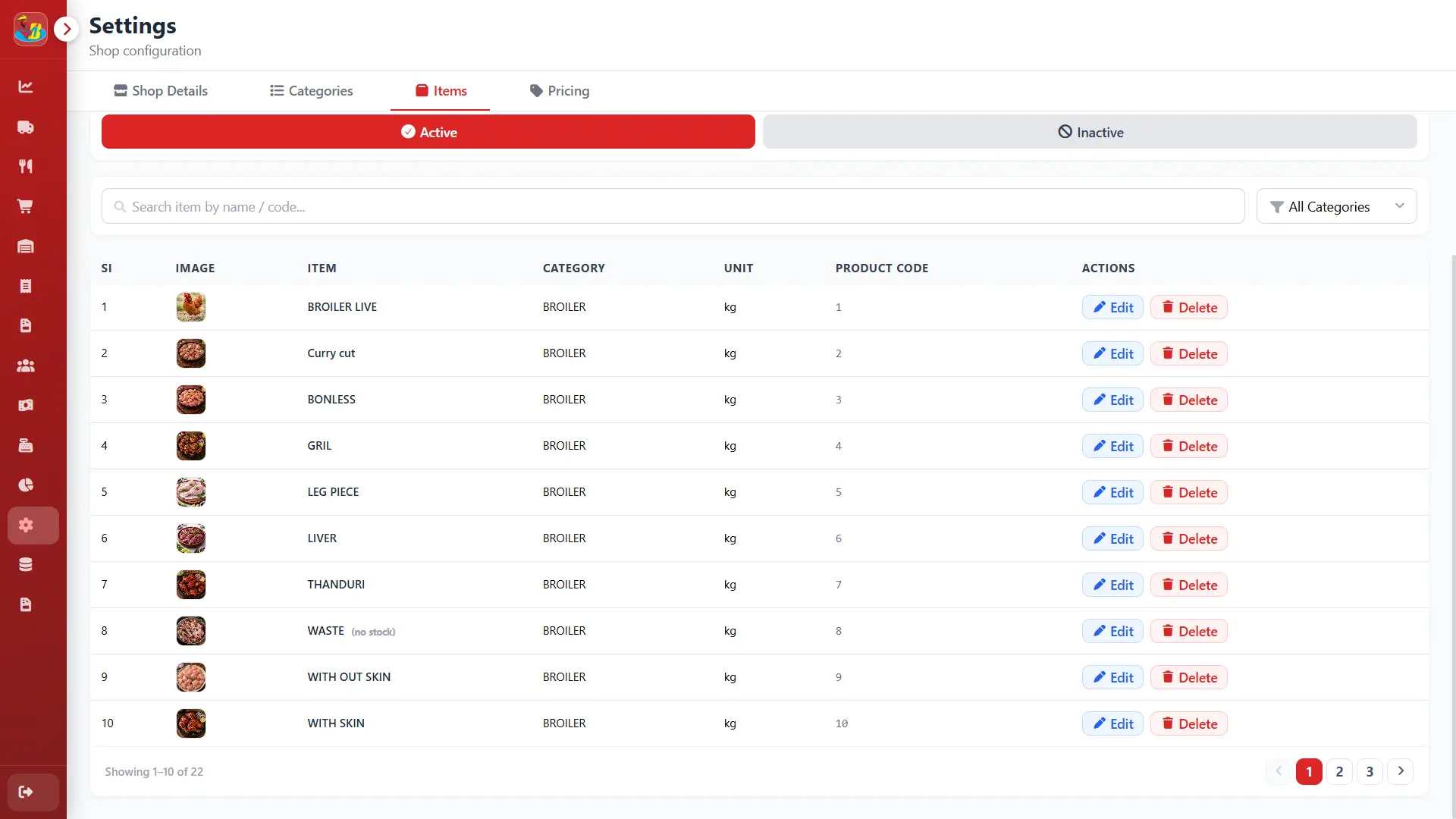The width and height of the screenshot is (1456, 819).
Task: Open the receipt sidebar icon
Action: pos(26,286)
